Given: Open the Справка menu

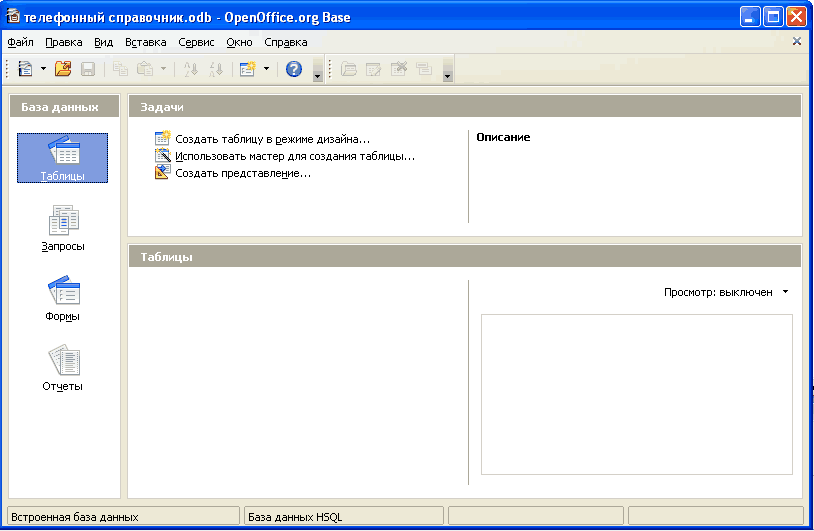Looking at the screenshot, I should [286, 42].
